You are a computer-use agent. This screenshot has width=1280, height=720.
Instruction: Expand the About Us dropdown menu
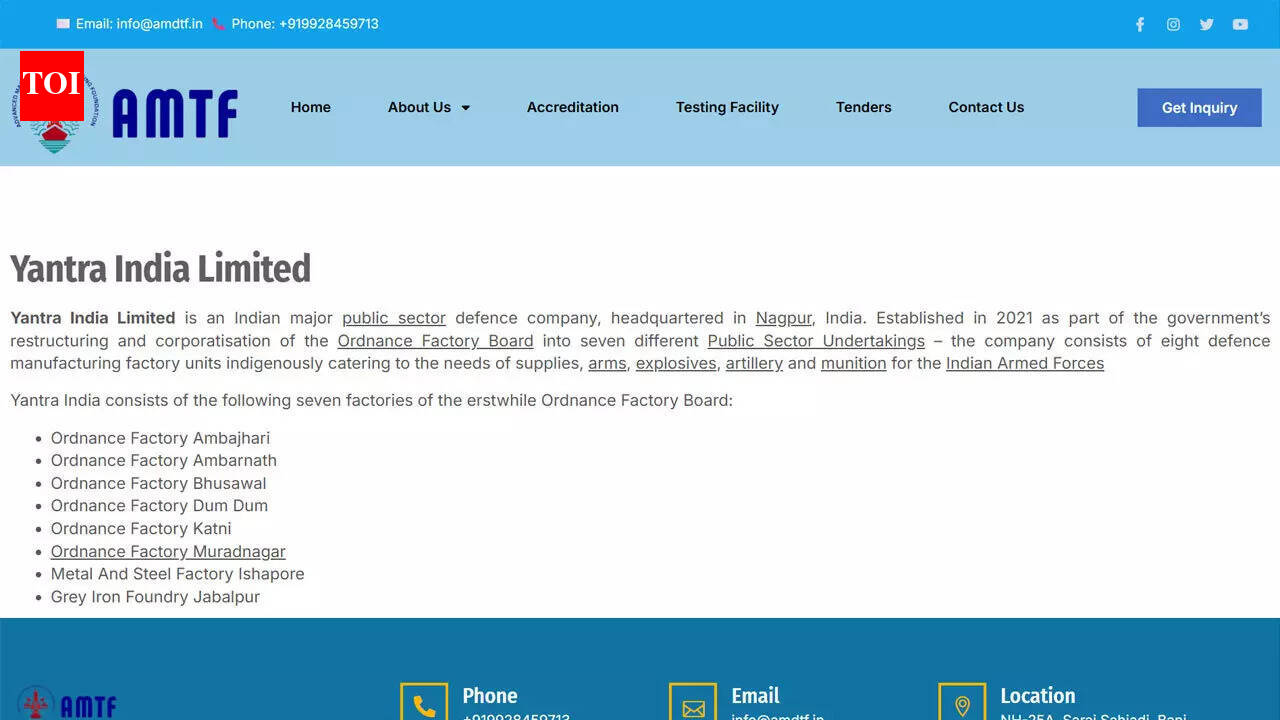tap(429, 107)
